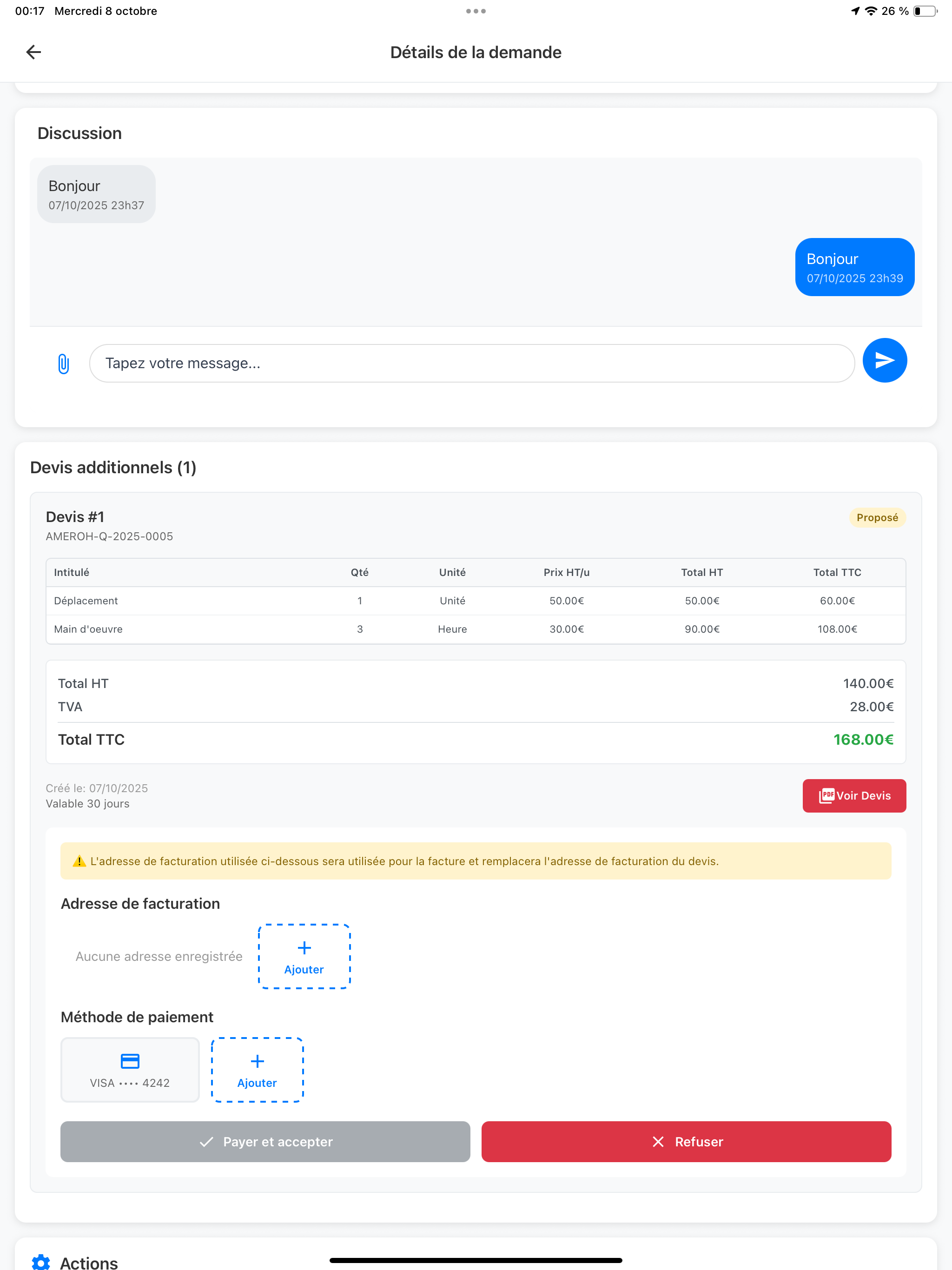
Task: Tap the battery status icon
Action: coord(925,11)
